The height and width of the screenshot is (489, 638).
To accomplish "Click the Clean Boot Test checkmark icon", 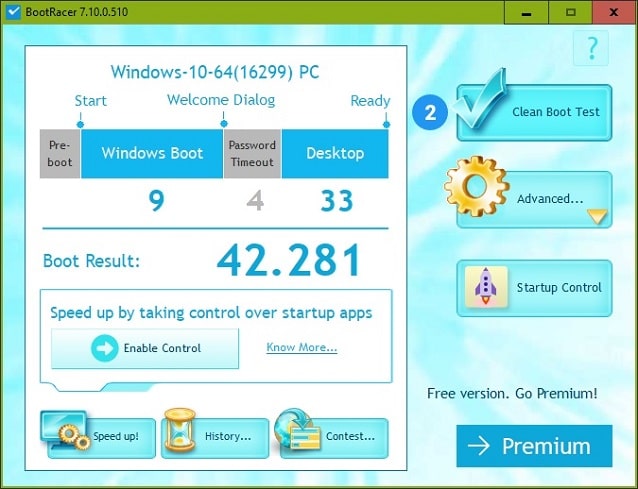I will (480, 99).
